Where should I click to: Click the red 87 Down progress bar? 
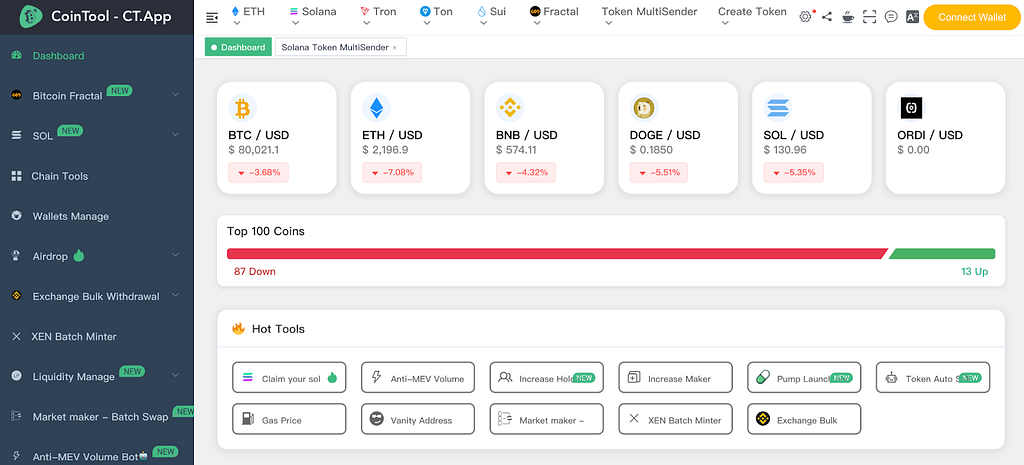[x=557, y=253]
